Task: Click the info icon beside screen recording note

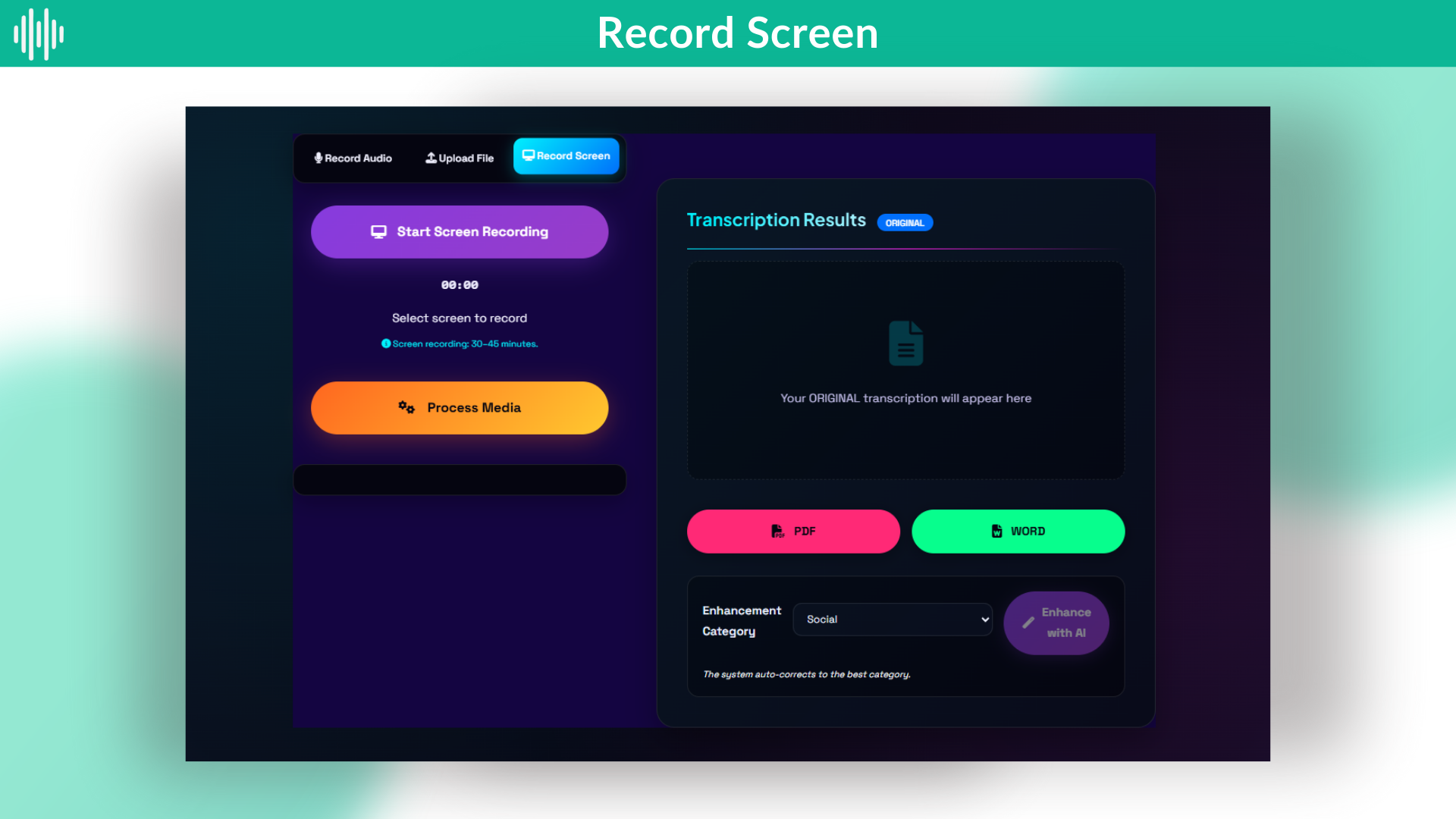Action: pos(386,344)
